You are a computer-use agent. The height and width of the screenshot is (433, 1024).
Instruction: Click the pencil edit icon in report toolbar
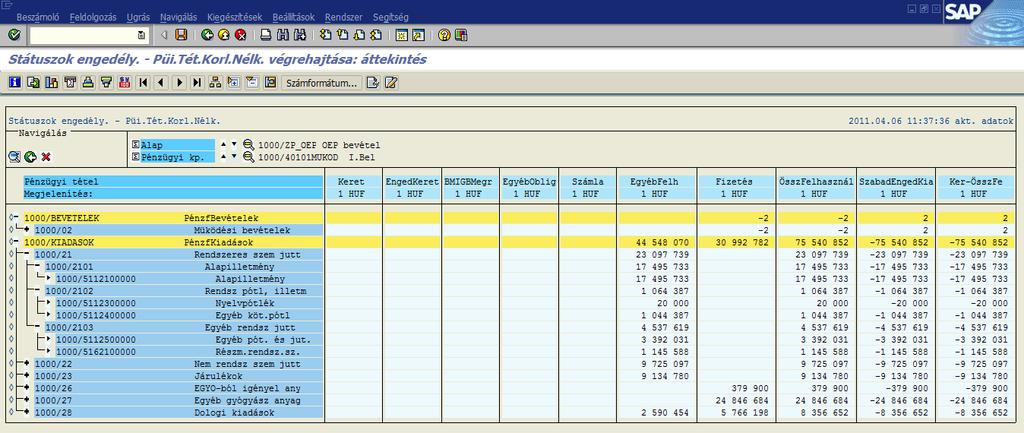[391, 82]
